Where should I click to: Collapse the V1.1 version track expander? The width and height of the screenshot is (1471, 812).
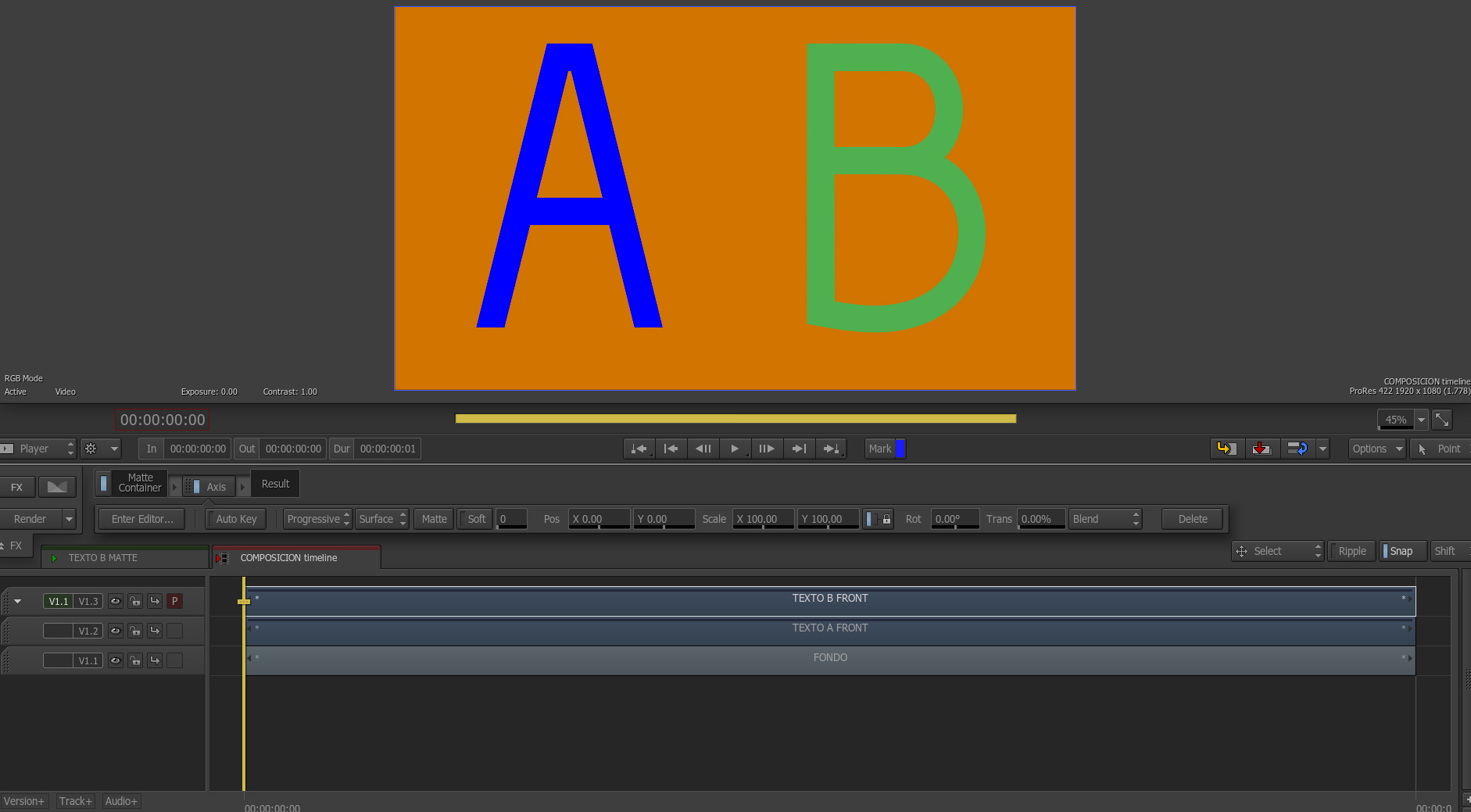(x=17, y=601)
